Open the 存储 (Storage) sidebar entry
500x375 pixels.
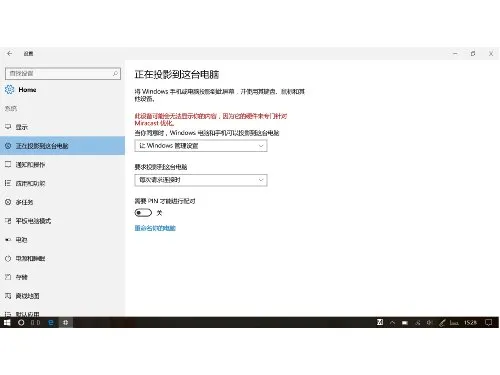tap(62, 277)
